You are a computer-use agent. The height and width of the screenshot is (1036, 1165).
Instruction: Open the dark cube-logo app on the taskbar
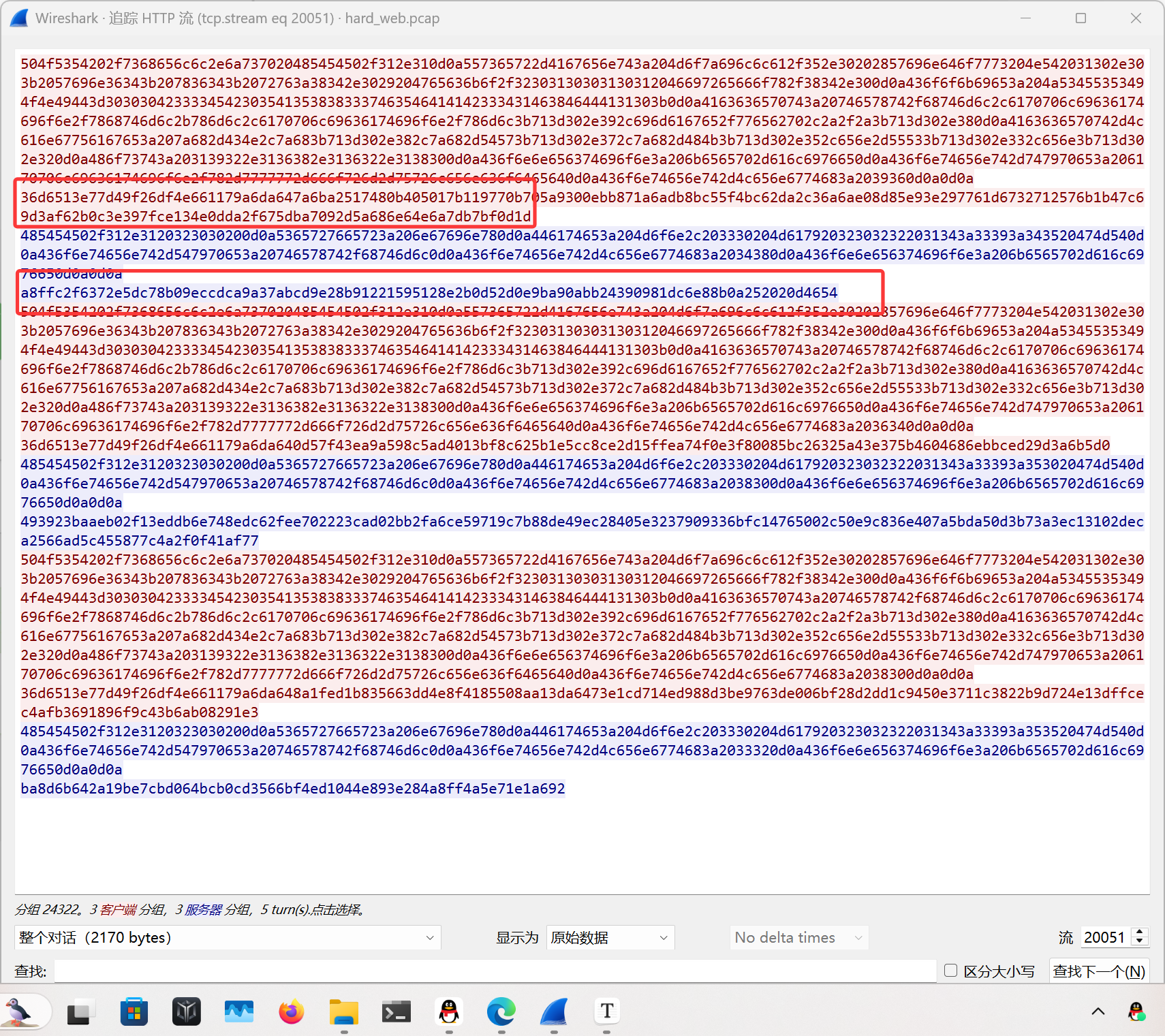coord(187,1012)
